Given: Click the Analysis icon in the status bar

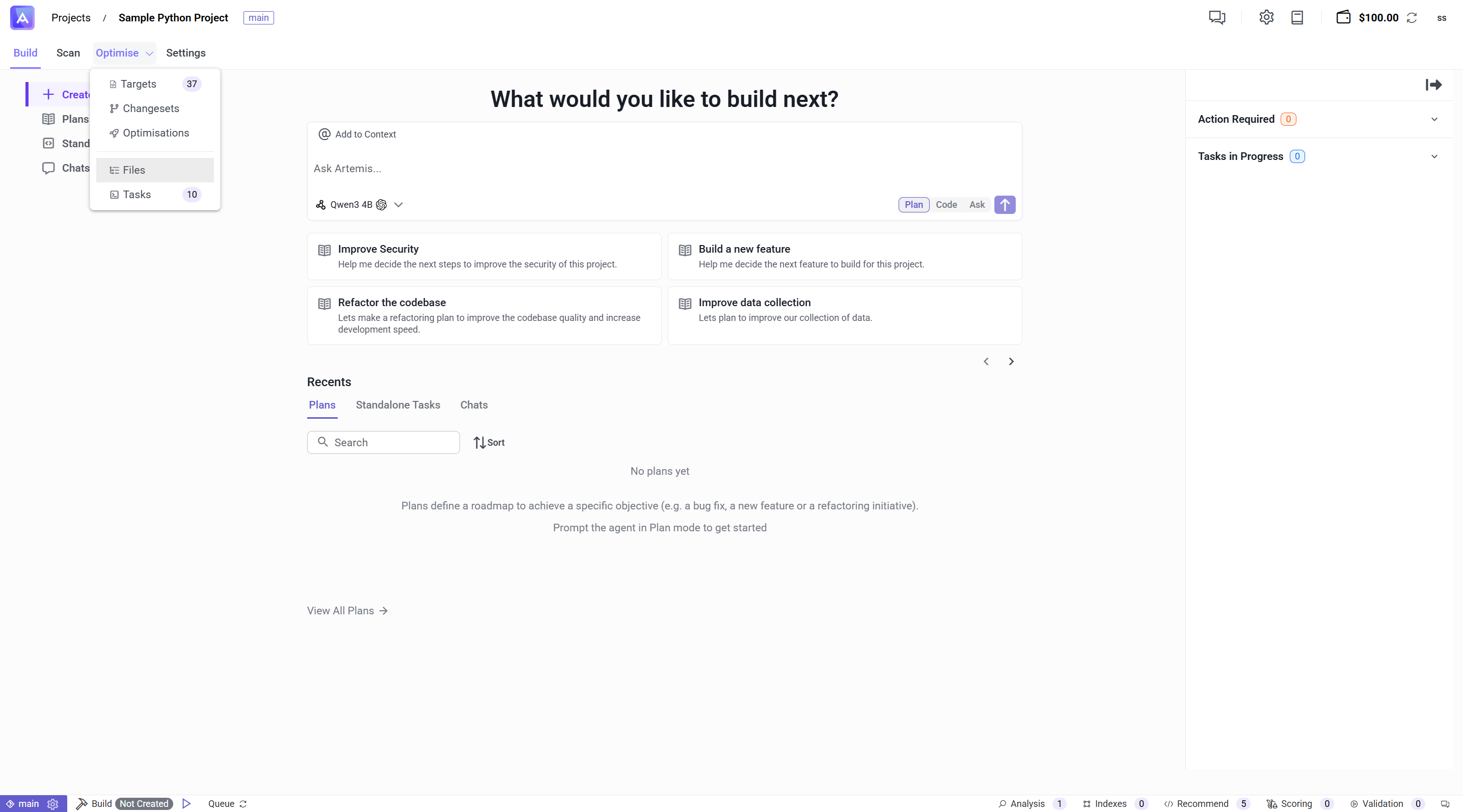Looking at the screenshot, I should 1002,803.
